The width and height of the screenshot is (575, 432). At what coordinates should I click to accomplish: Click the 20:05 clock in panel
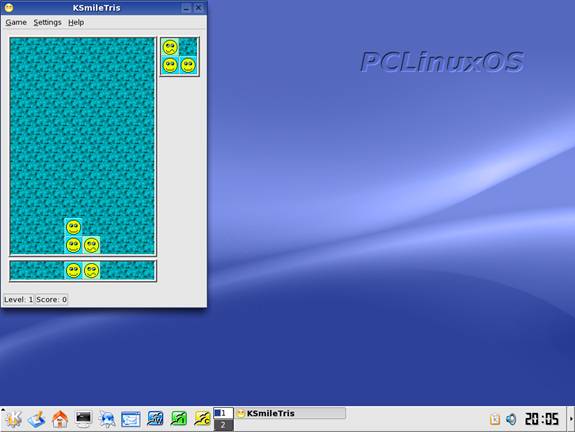[542, 419]
